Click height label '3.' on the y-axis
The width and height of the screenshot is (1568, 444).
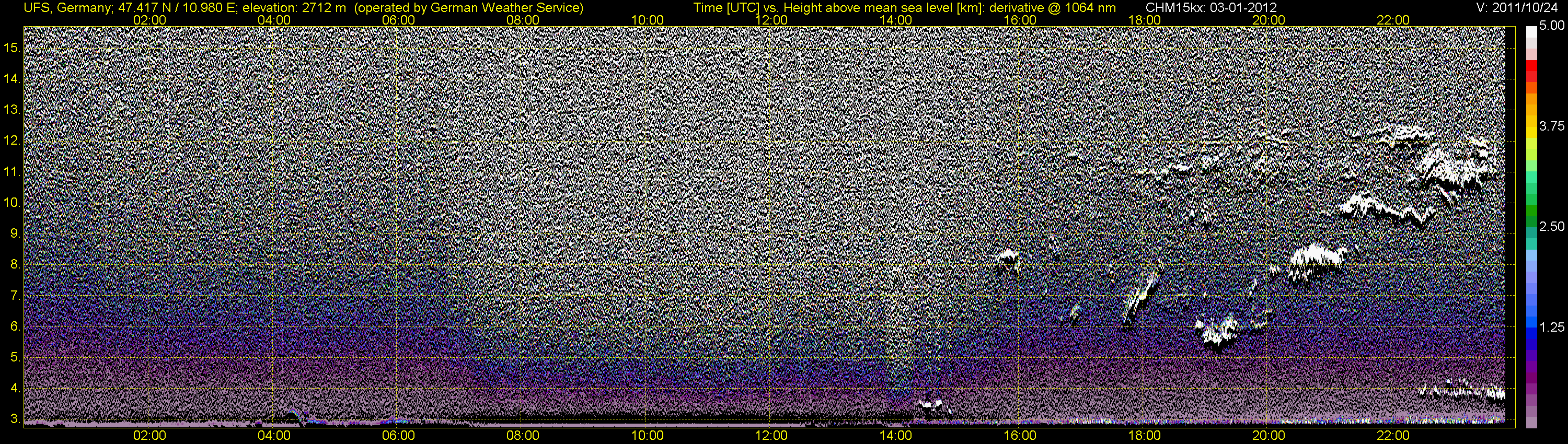[15, 419]
